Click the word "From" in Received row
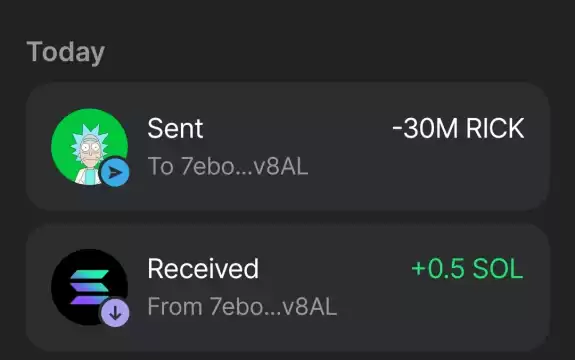This screenshot has height=360, width=575. click(175, 306)
